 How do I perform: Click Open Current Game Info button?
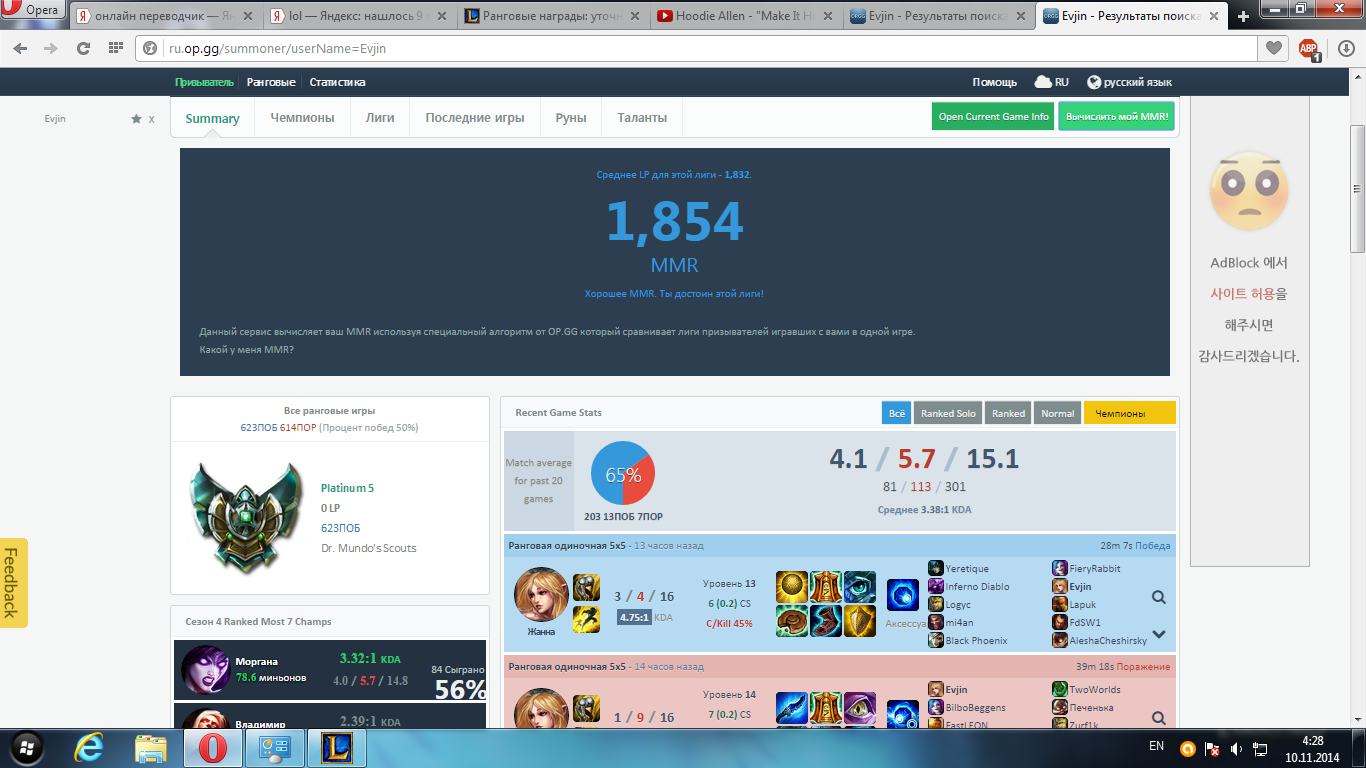993,116
